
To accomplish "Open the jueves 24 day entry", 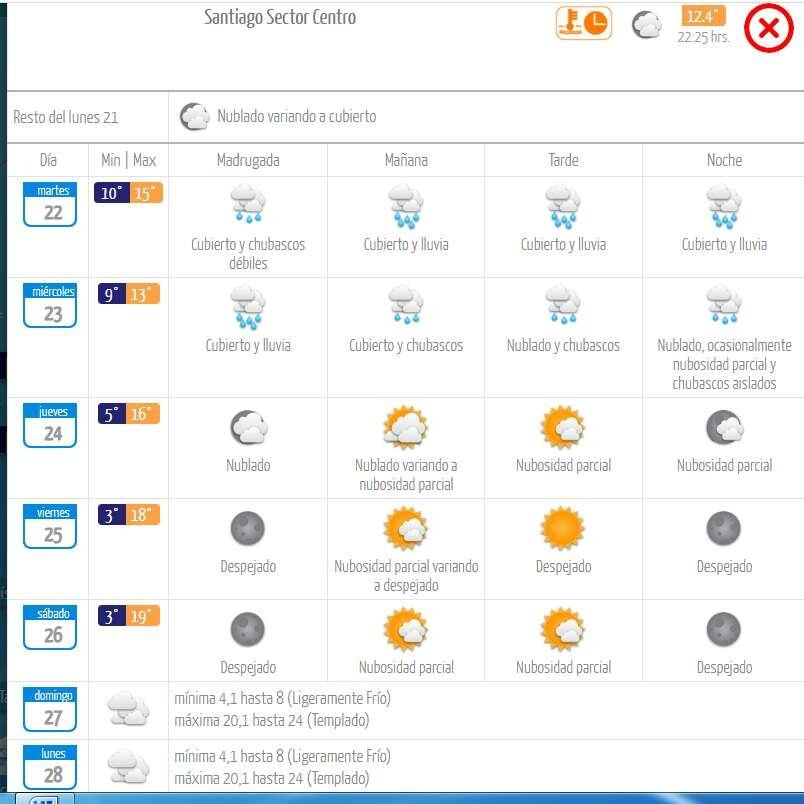I will tap(50, 425).
